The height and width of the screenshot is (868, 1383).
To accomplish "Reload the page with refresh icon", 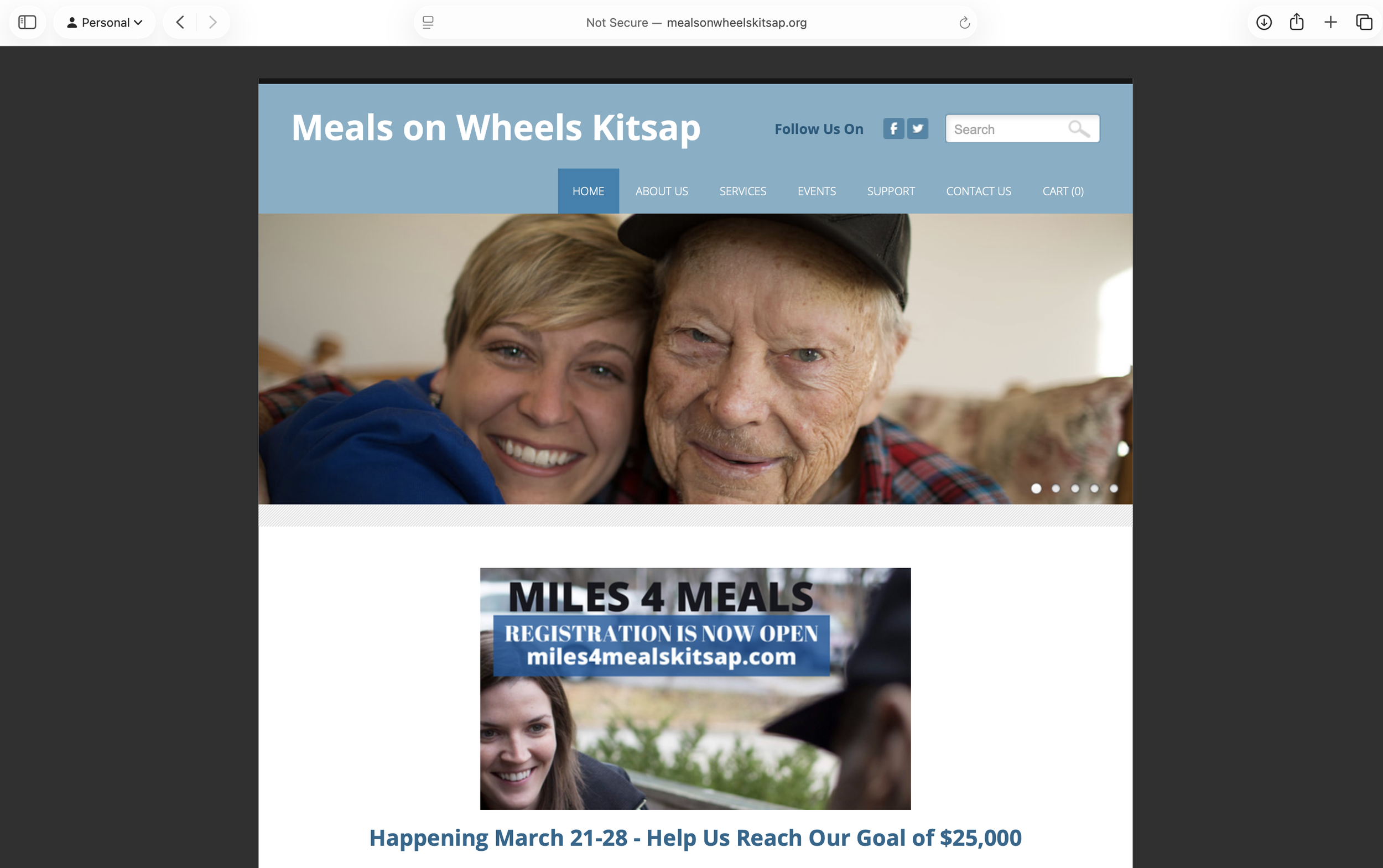I will pos(964,23).
